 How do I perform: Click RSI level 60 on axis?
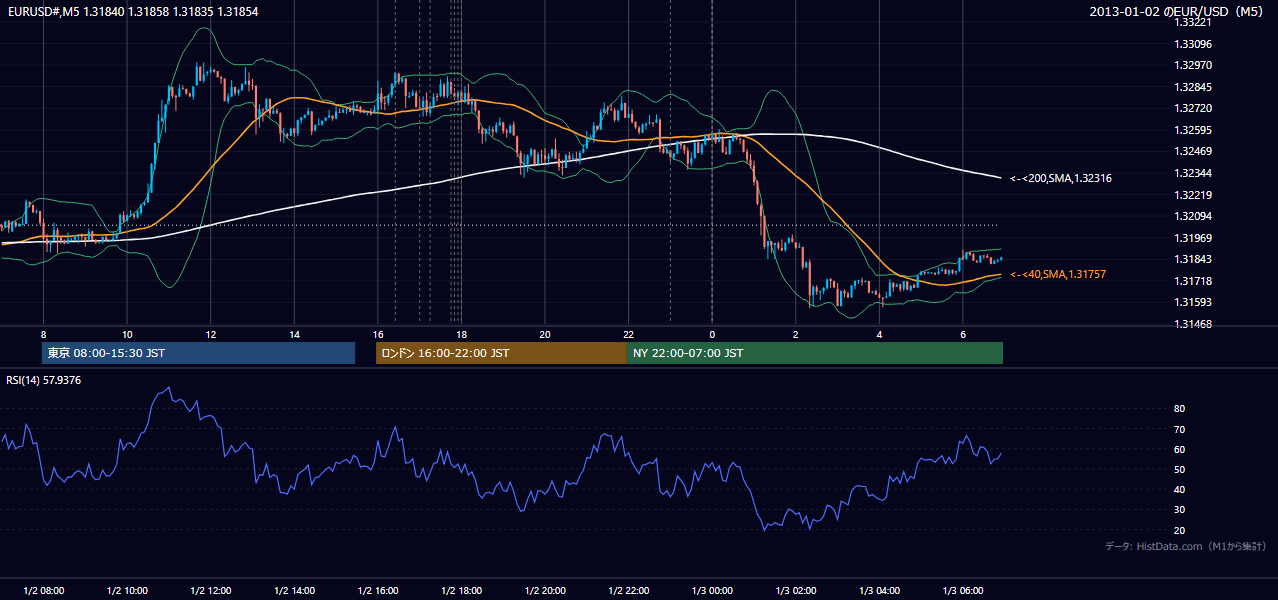pos(1180,449)
